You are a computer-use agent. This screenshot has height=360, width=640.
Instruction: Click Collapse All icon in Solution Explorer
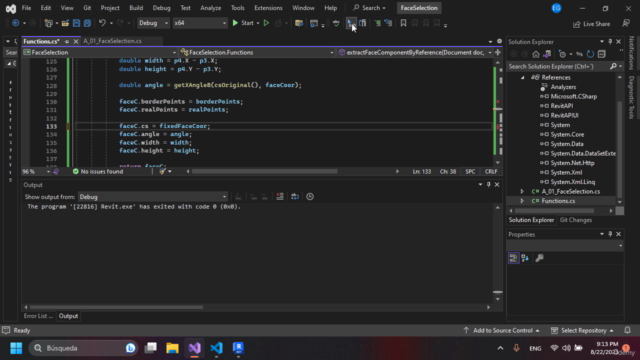[602, 54]
